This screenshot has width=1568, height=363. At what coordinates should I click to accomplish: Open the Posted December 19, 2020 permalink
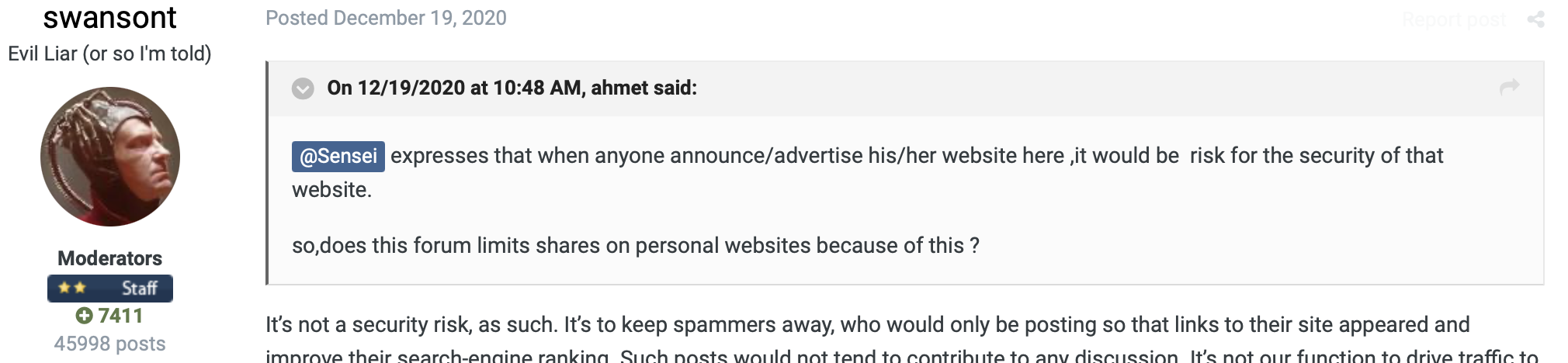(386, 18)
